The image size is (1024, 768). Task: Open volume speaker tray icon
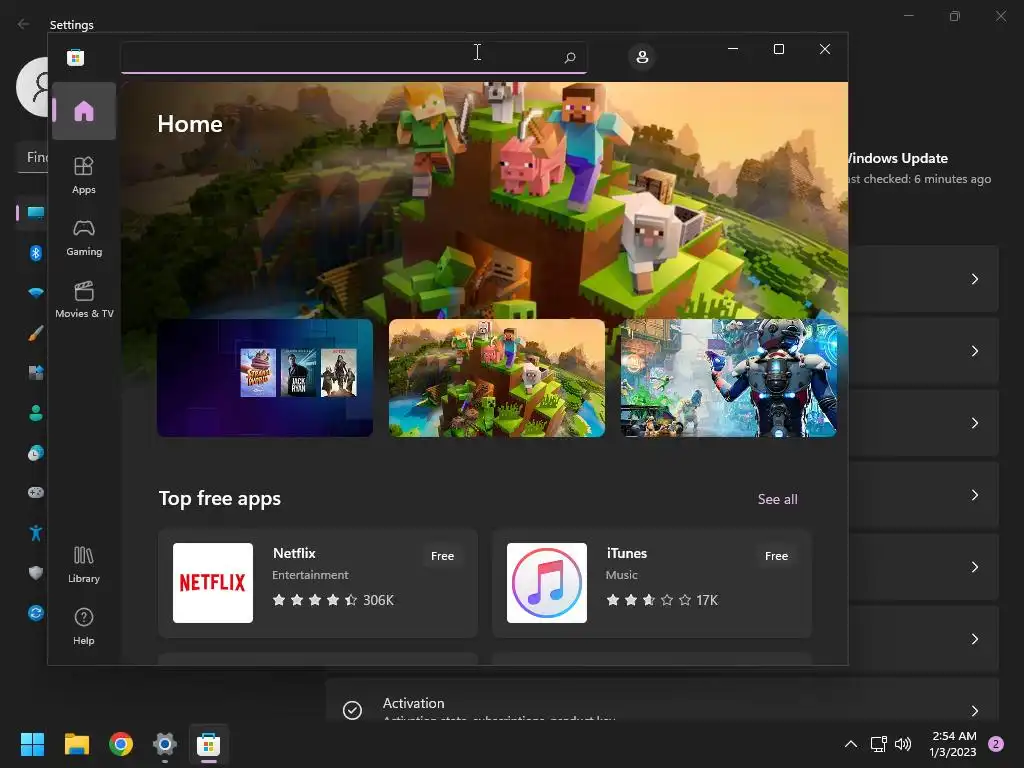tap(903, 744)
